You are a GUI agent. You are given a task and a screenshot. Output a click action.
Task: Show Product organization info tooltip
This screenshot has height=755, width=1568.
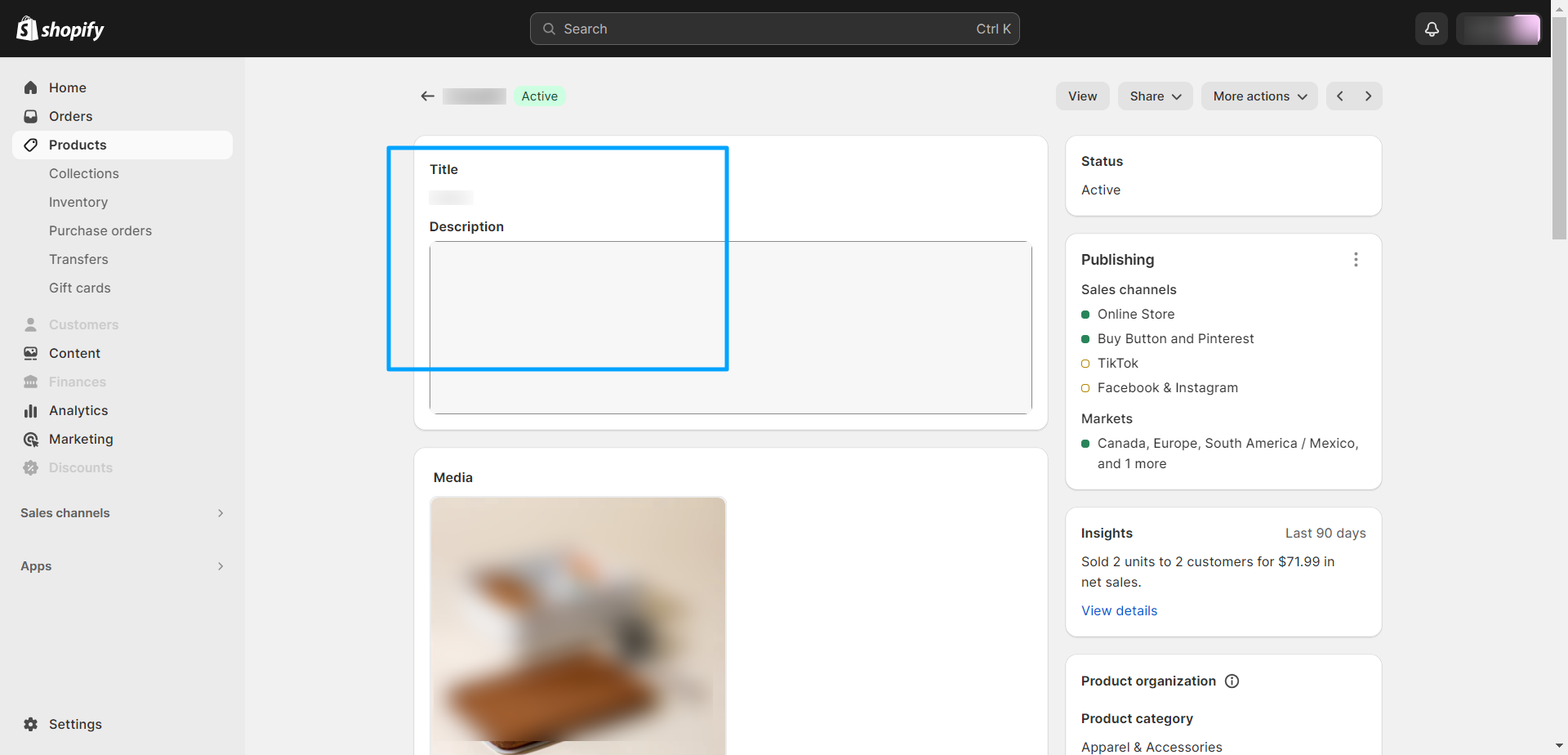click(x=1232, y=681)
